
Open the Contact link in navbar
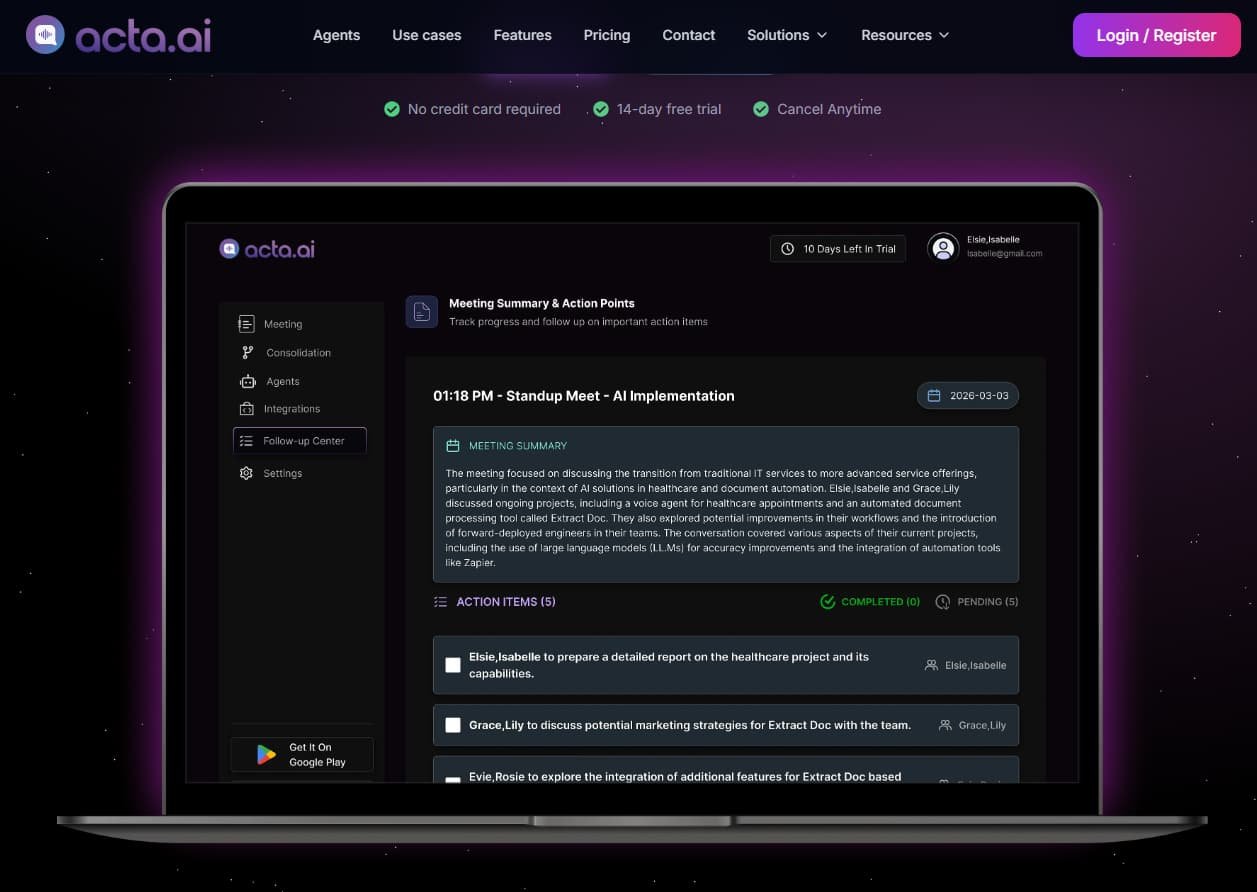click(x=688, y=35)
